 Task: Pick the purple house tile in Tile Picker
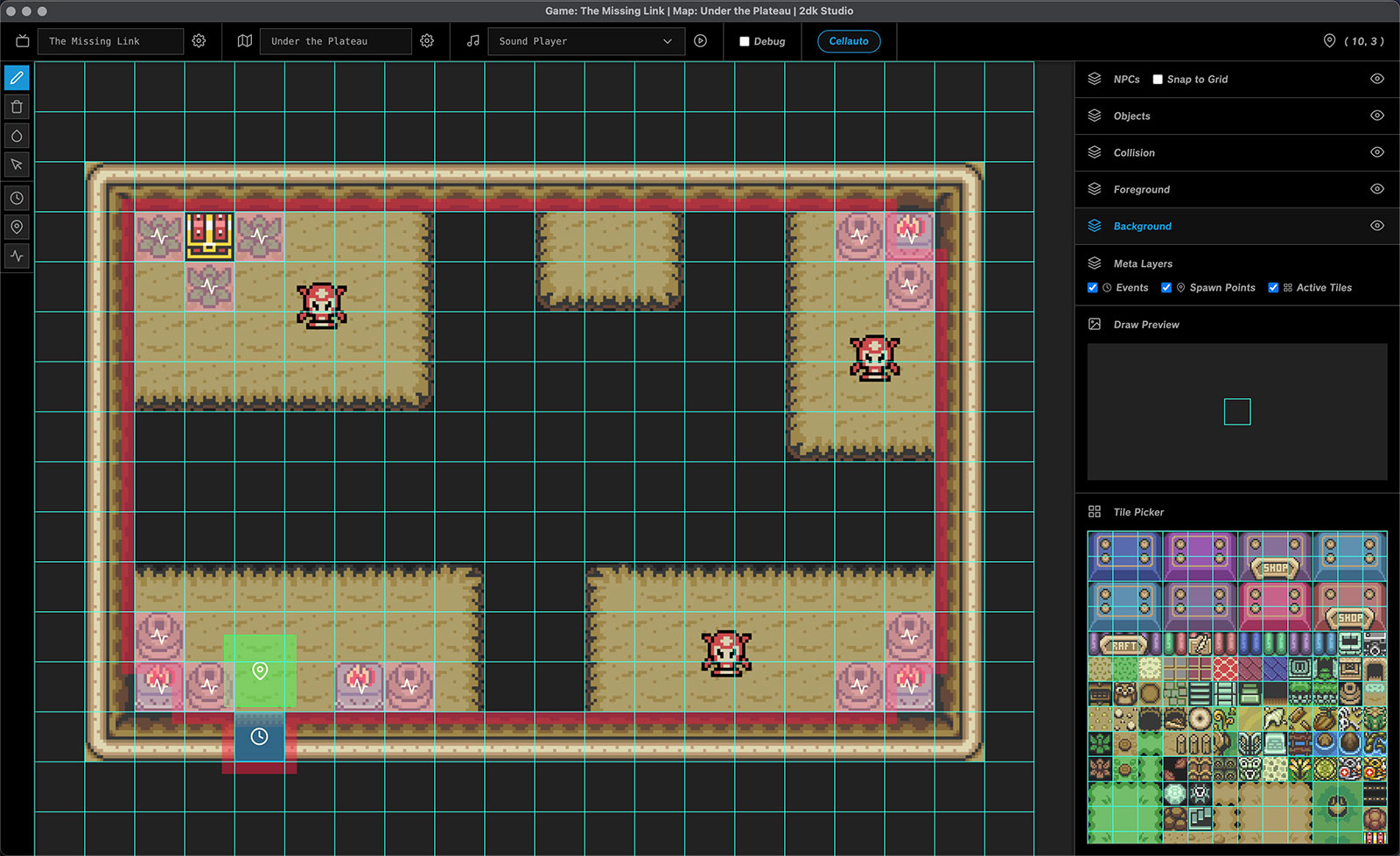tap(1199, 556)
